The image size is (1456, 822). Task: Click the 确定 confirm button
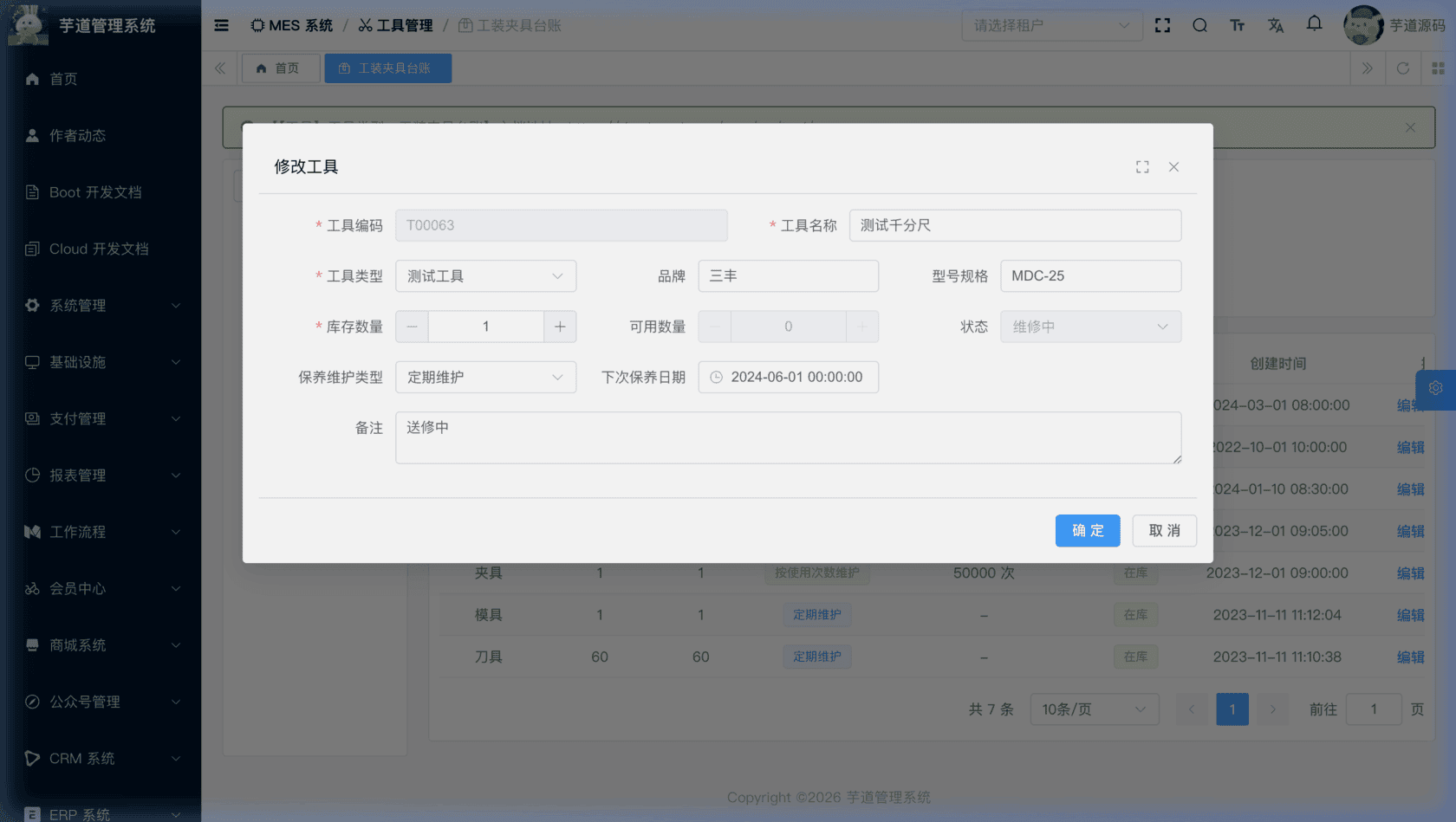pos(1088,530)
